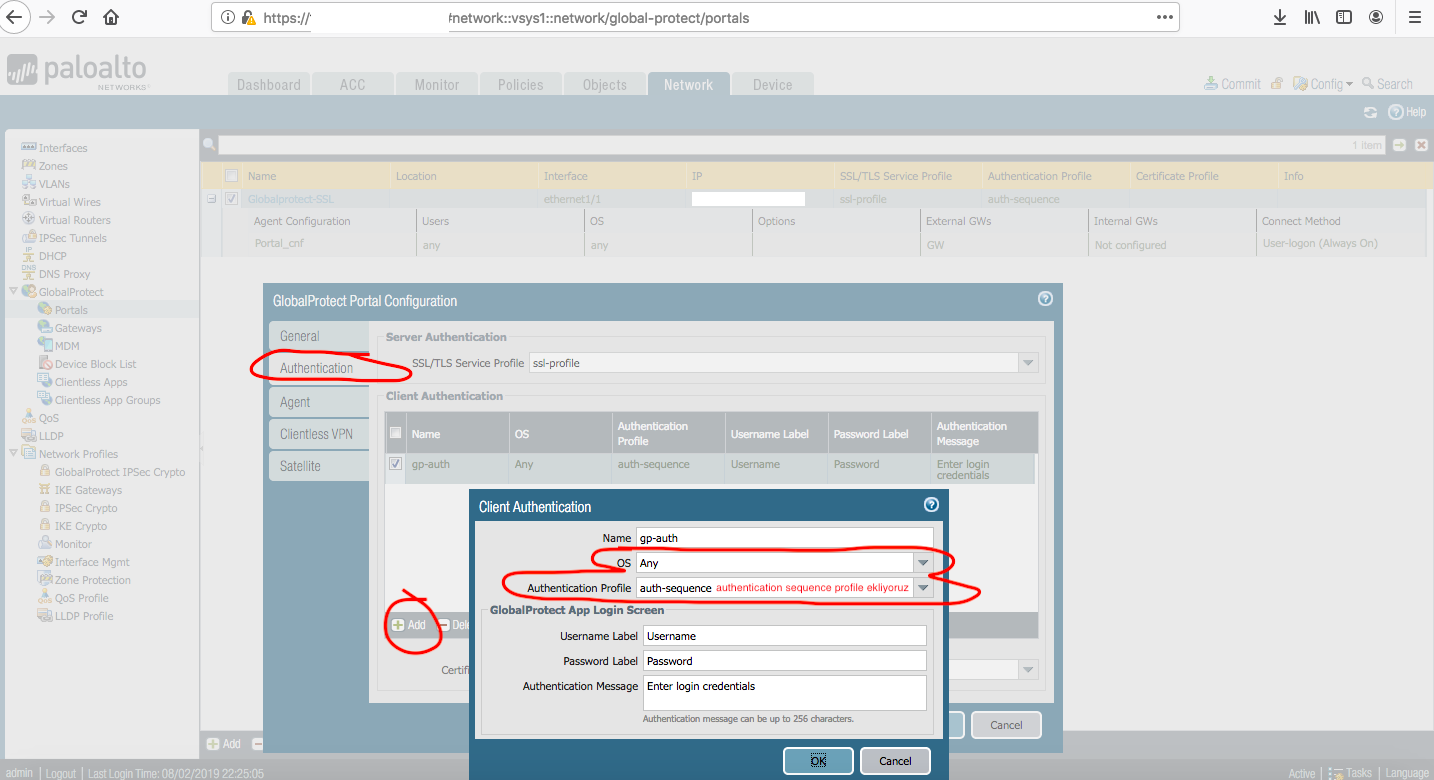Click the Username Label input field
1434x780 pixels.
[x=785, y=636]
